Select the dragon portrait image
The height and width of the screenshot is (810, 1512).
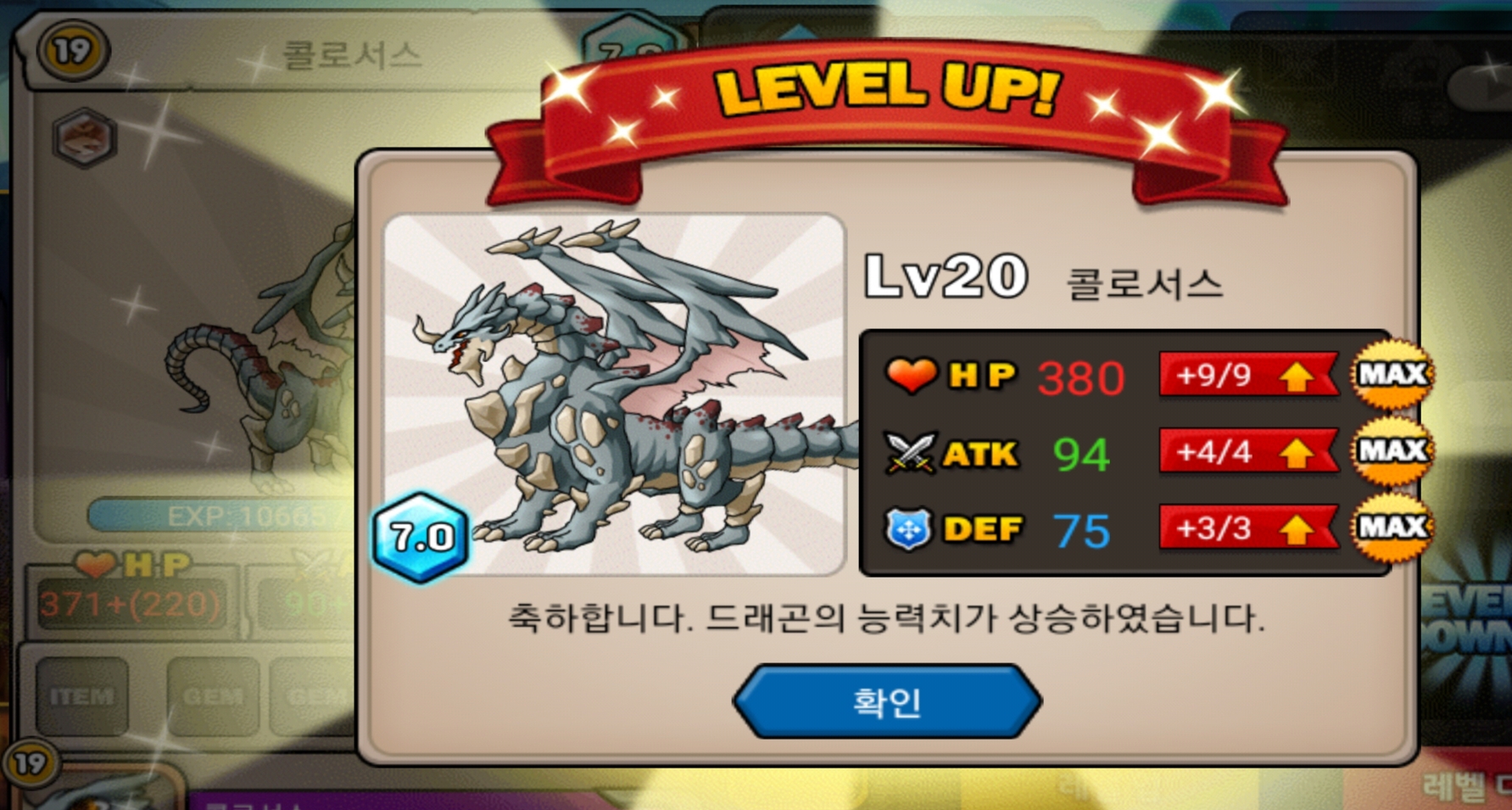coord(615,394)
